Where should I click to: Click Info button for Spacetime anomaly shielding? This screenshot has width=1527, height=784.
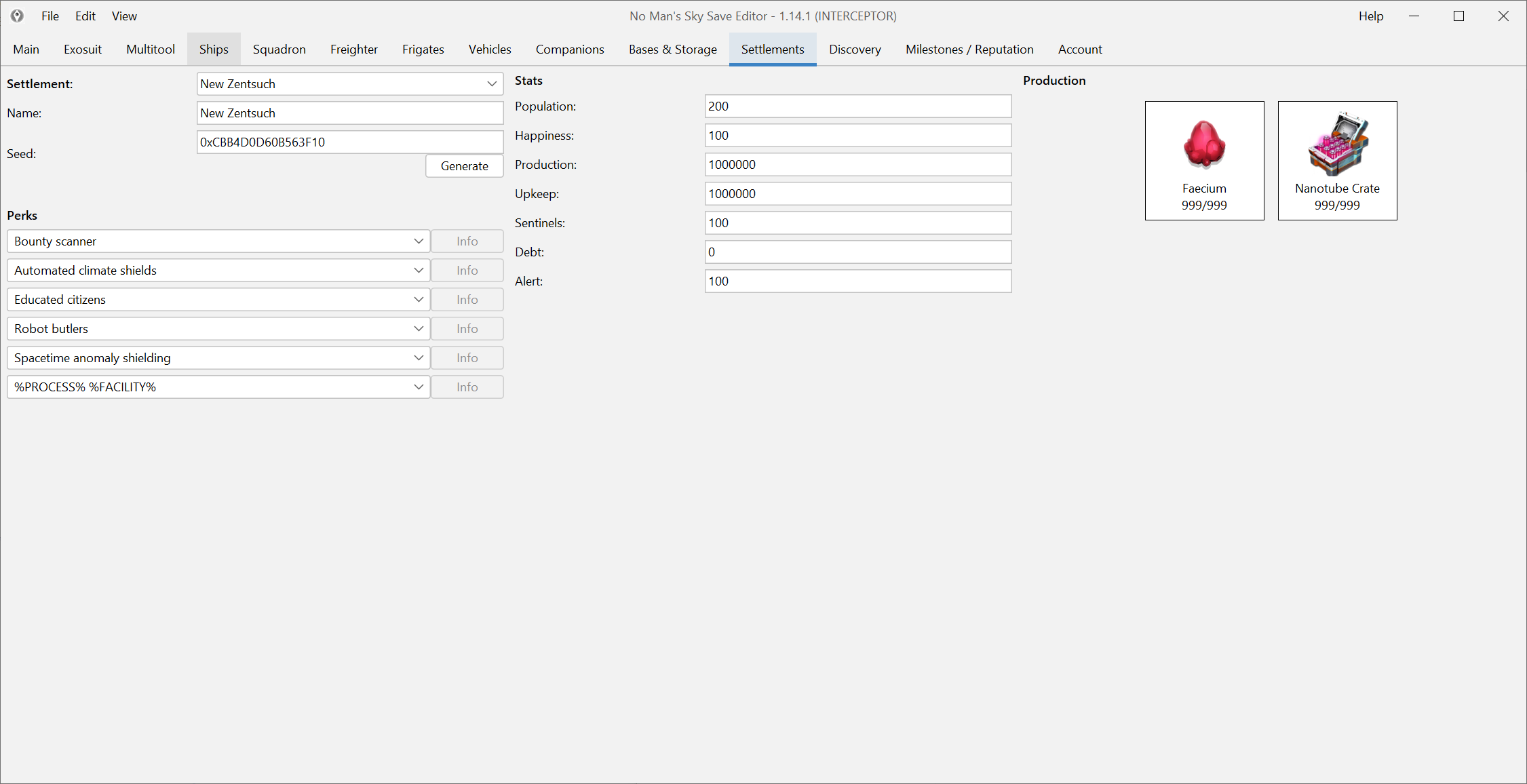click(467, 358)
